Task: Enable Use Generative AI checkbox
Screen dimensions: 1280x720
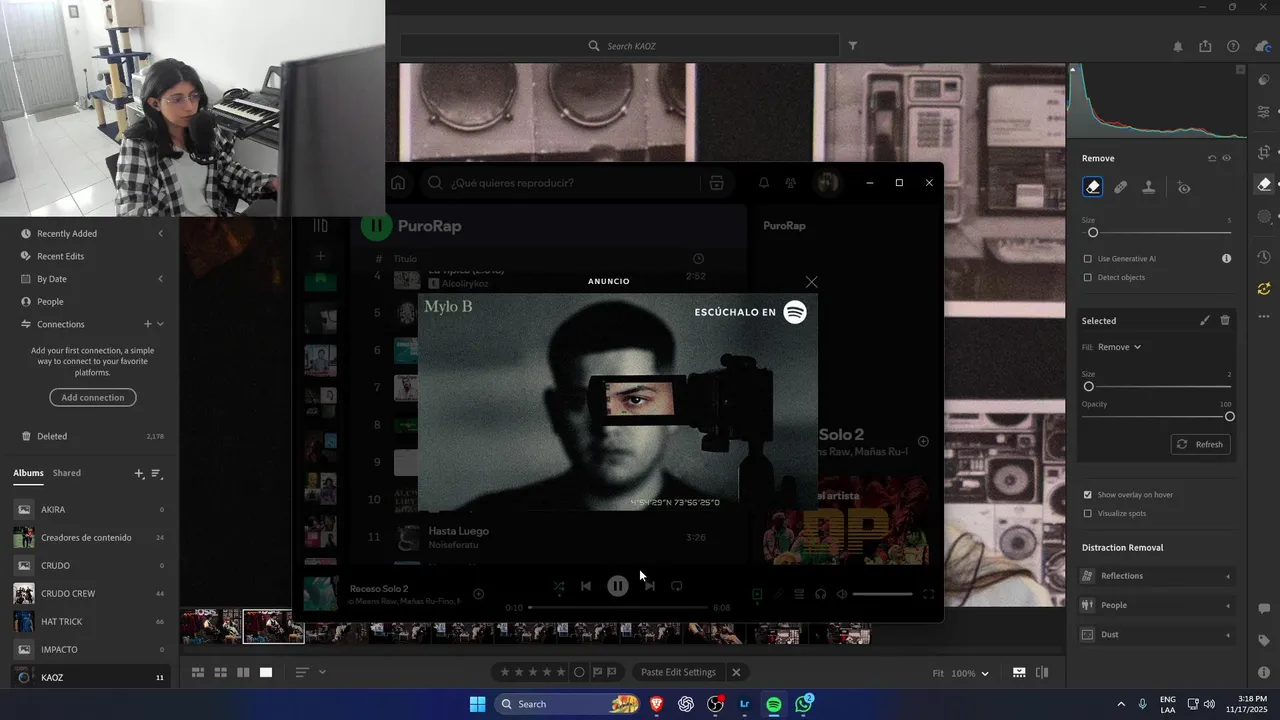Action: click(1088, 258)
